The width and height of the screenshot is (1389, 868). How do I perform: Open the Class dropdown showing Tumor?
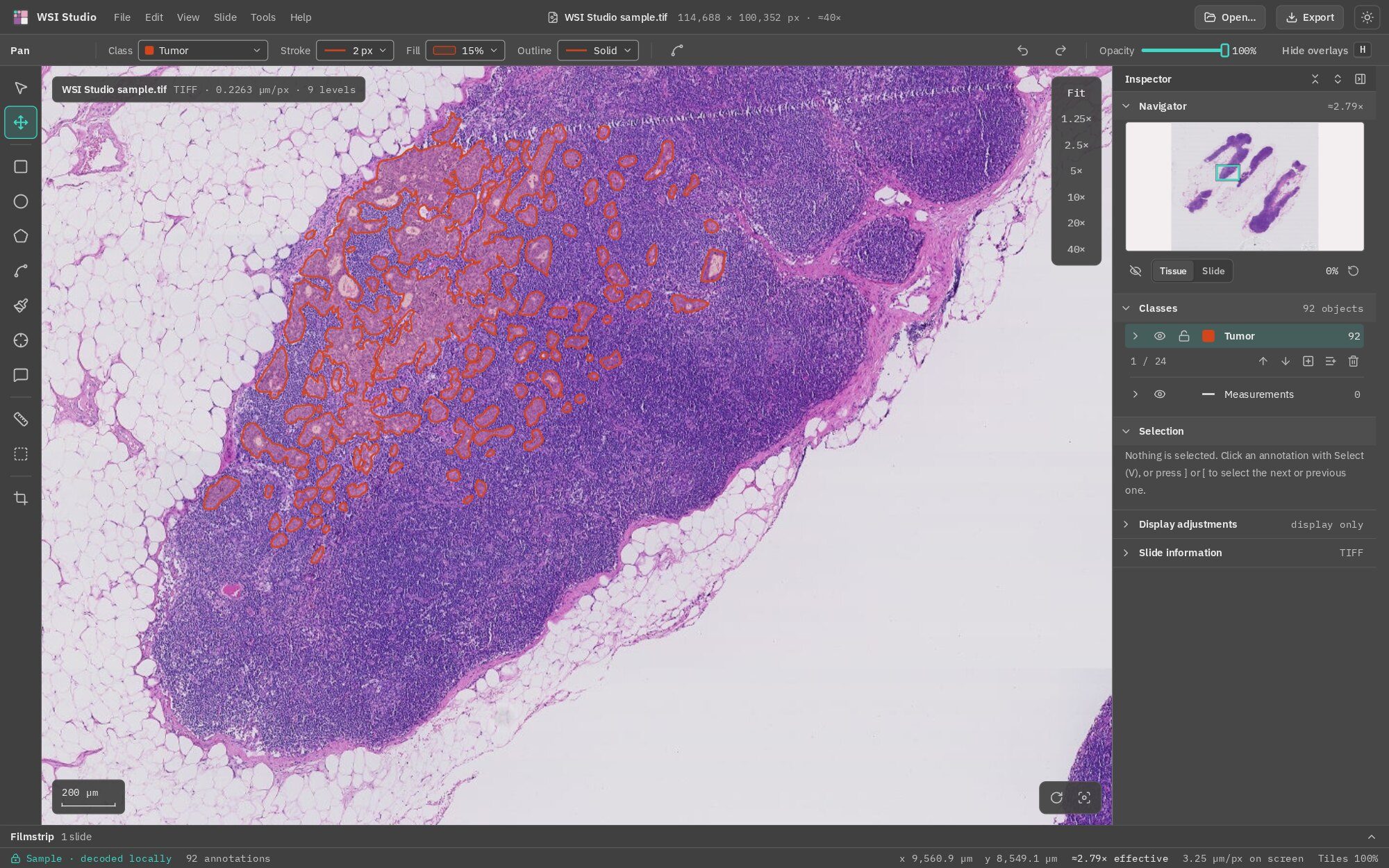click(x=203, y=51)
